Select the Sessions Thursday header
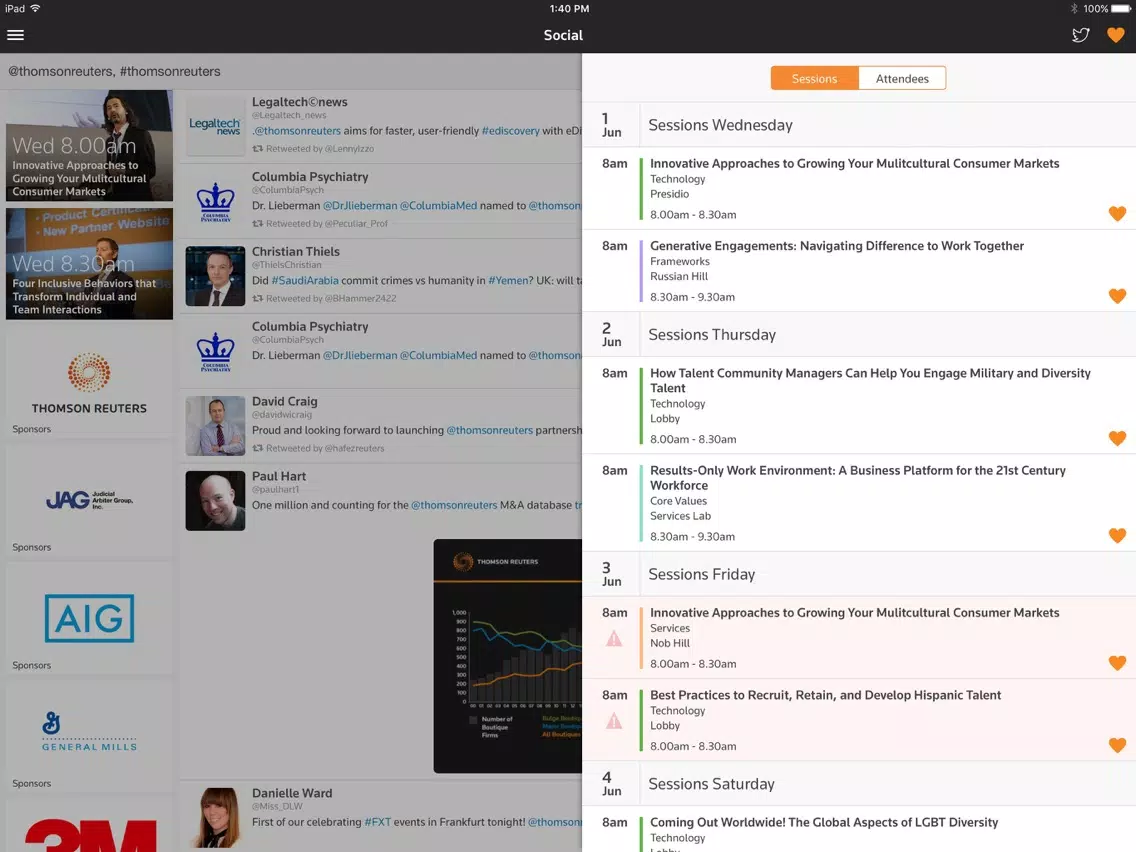The image size is (1136, 852). (859, 334)
